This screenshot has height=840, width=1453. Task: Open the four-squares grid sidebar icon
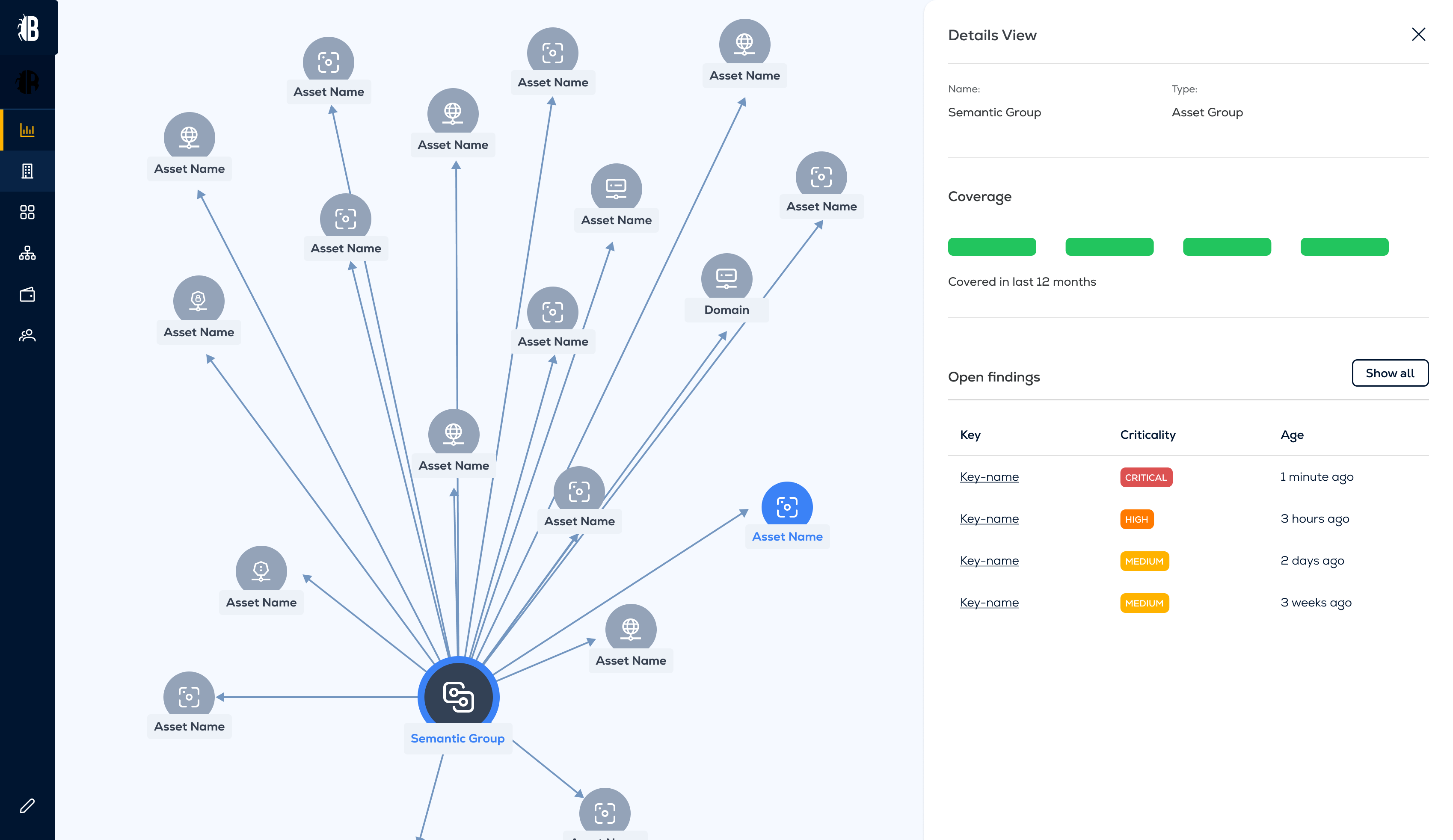pos(27,212)
